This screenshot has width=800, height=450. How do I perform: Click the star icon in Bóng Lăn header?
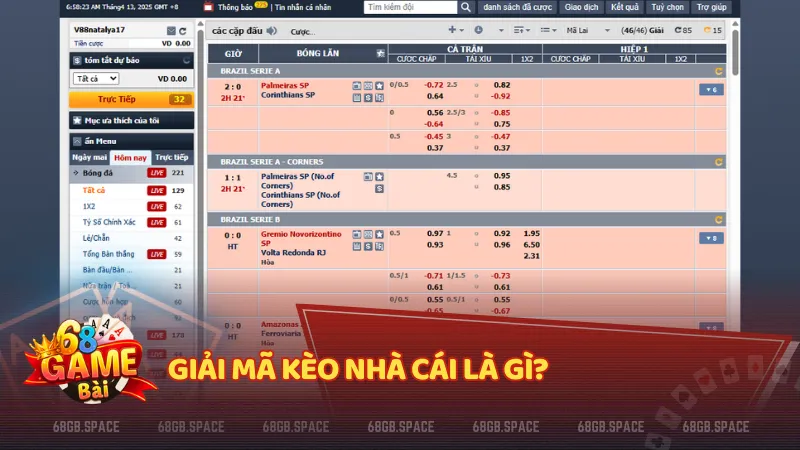coord(379,53)
